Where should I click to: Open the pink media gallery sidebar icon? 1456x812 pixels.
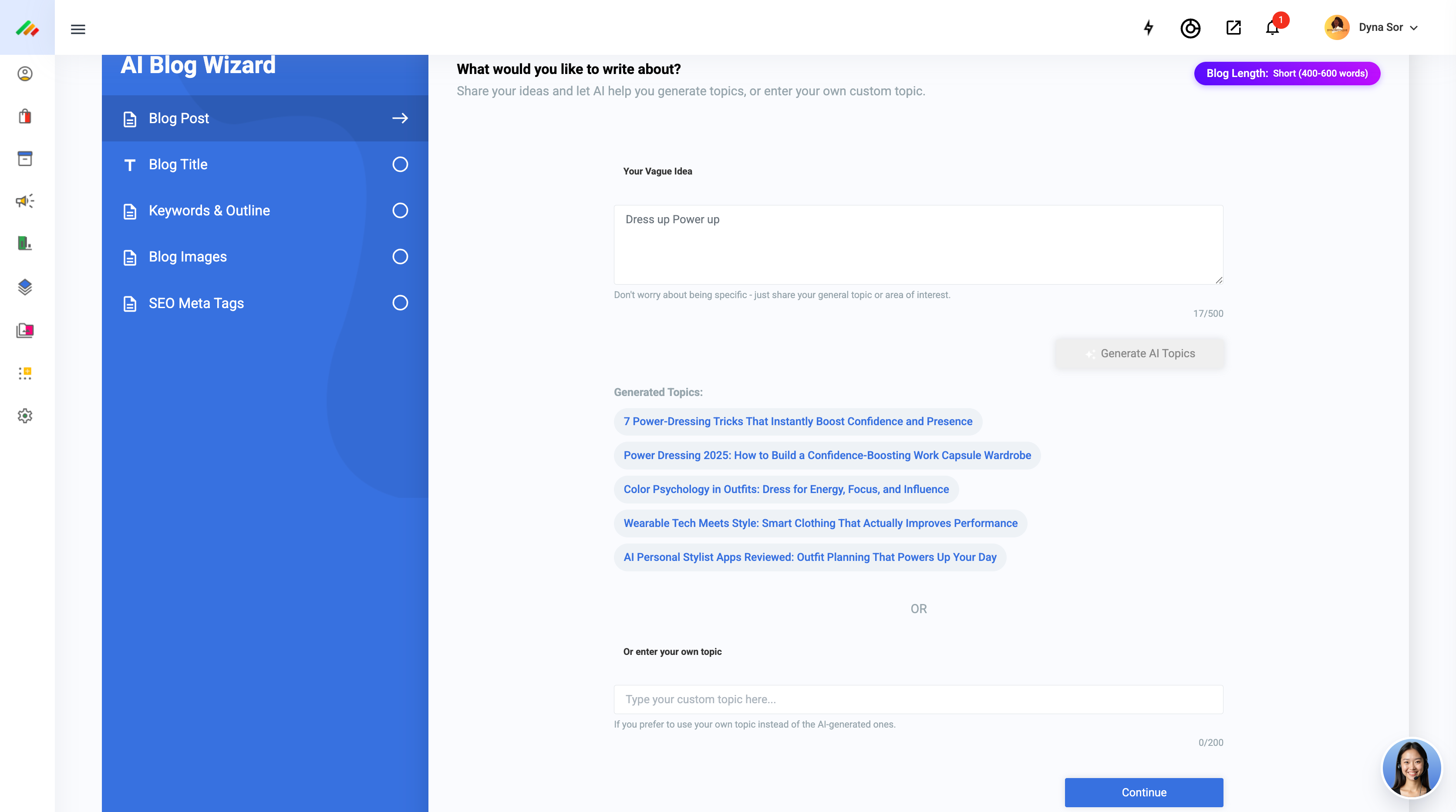25,330
